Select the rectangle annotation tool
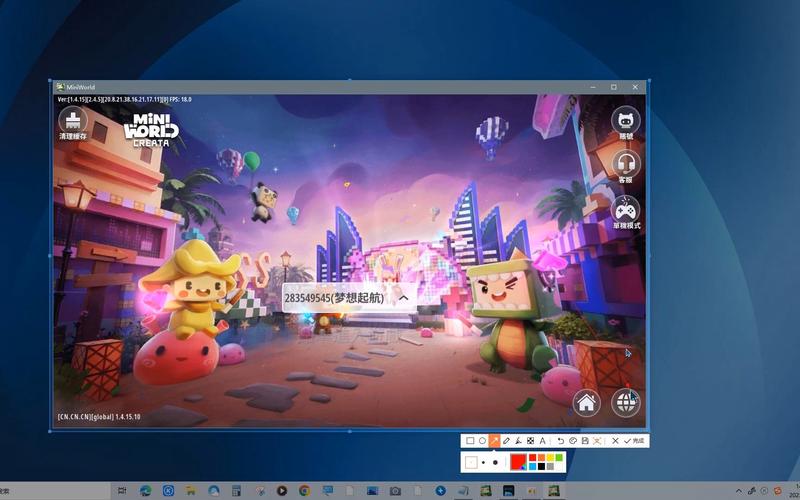800x500 pixels. coord(470,441)
